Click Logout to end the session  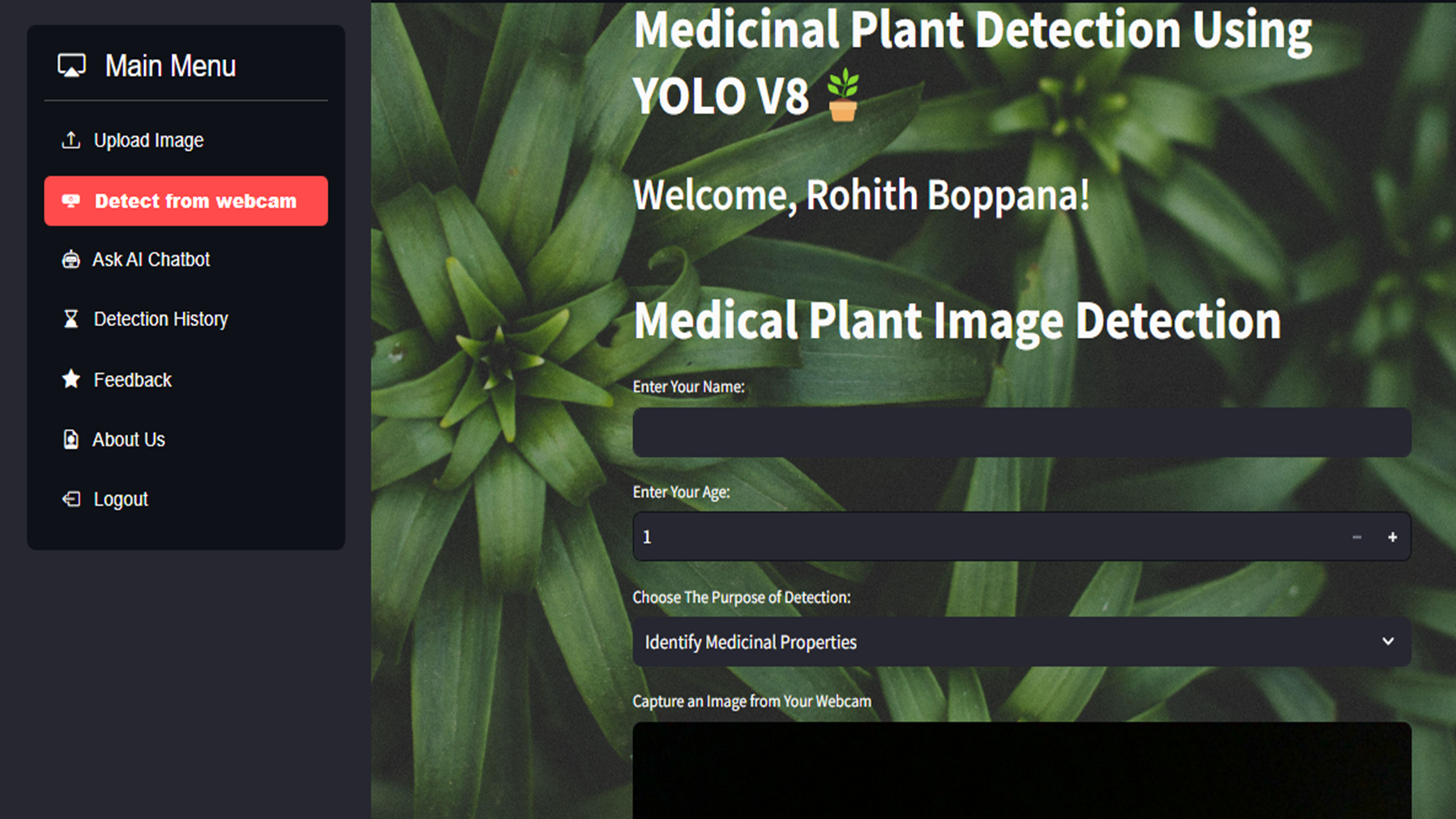tap(120, 499)
